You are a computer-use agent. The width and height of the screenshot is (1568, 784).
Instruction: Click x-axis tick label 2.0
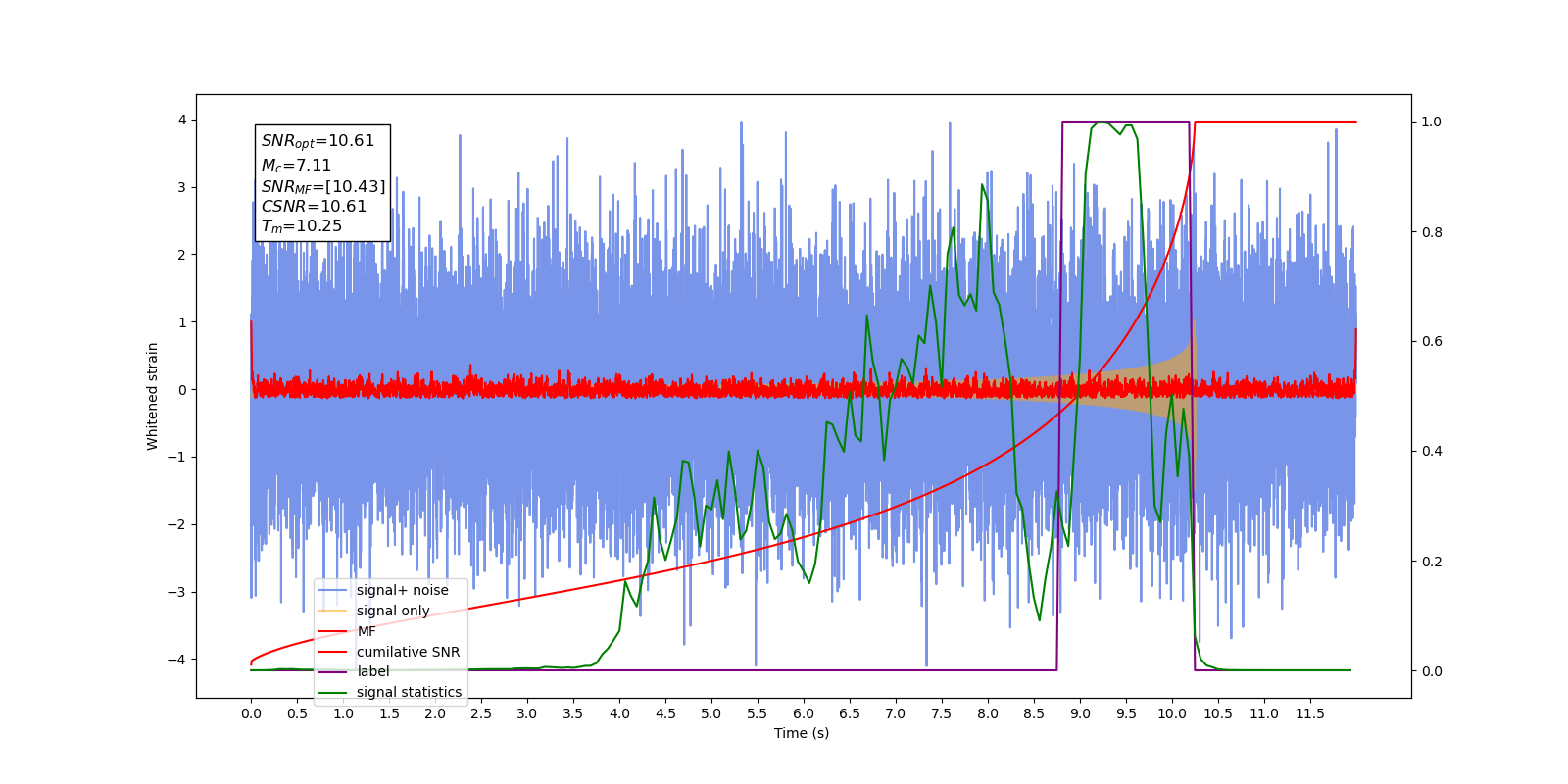click(435, 713)
